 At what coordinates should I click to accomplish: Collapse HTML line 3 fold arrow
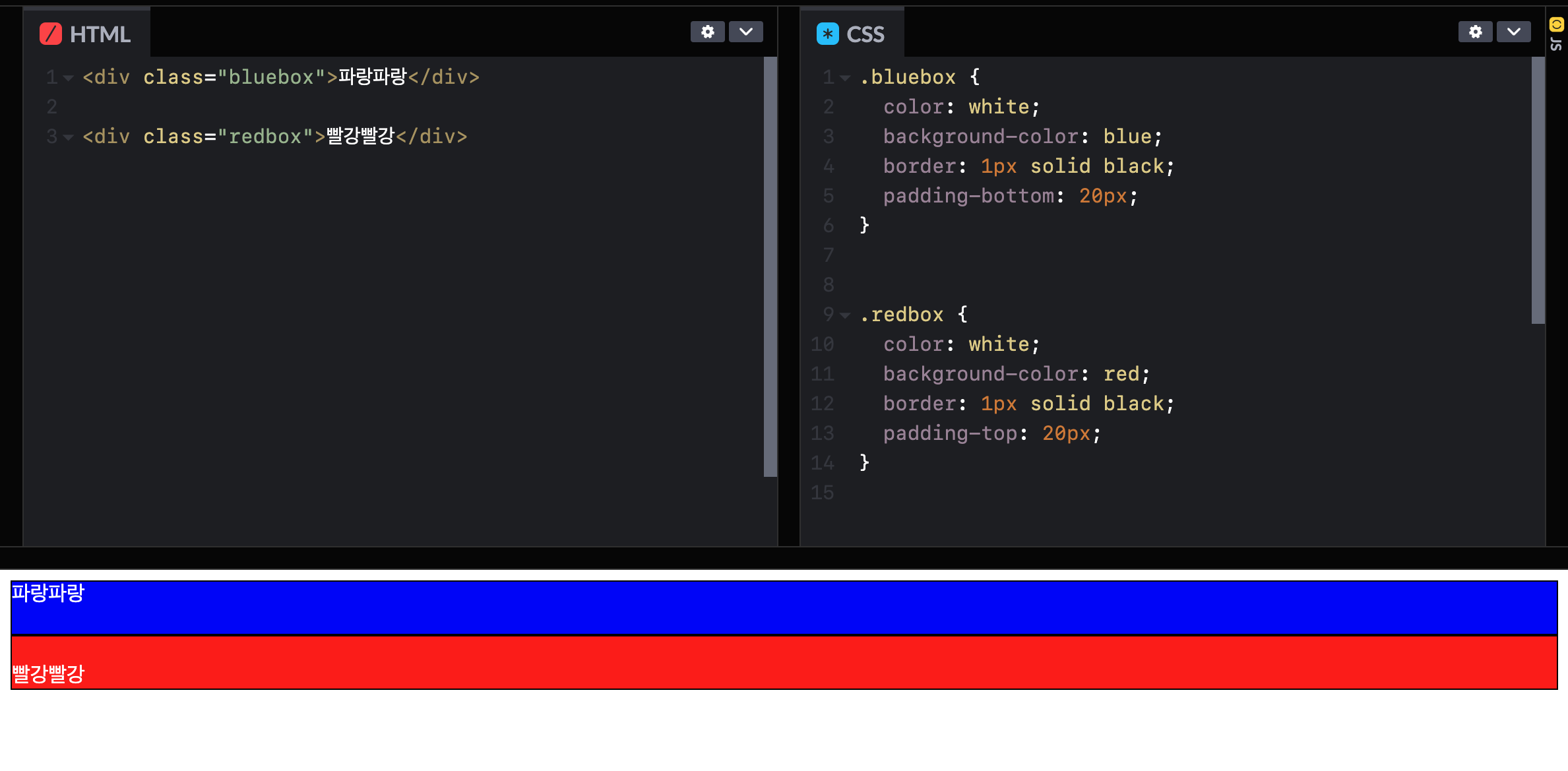[x=68, y=137]
